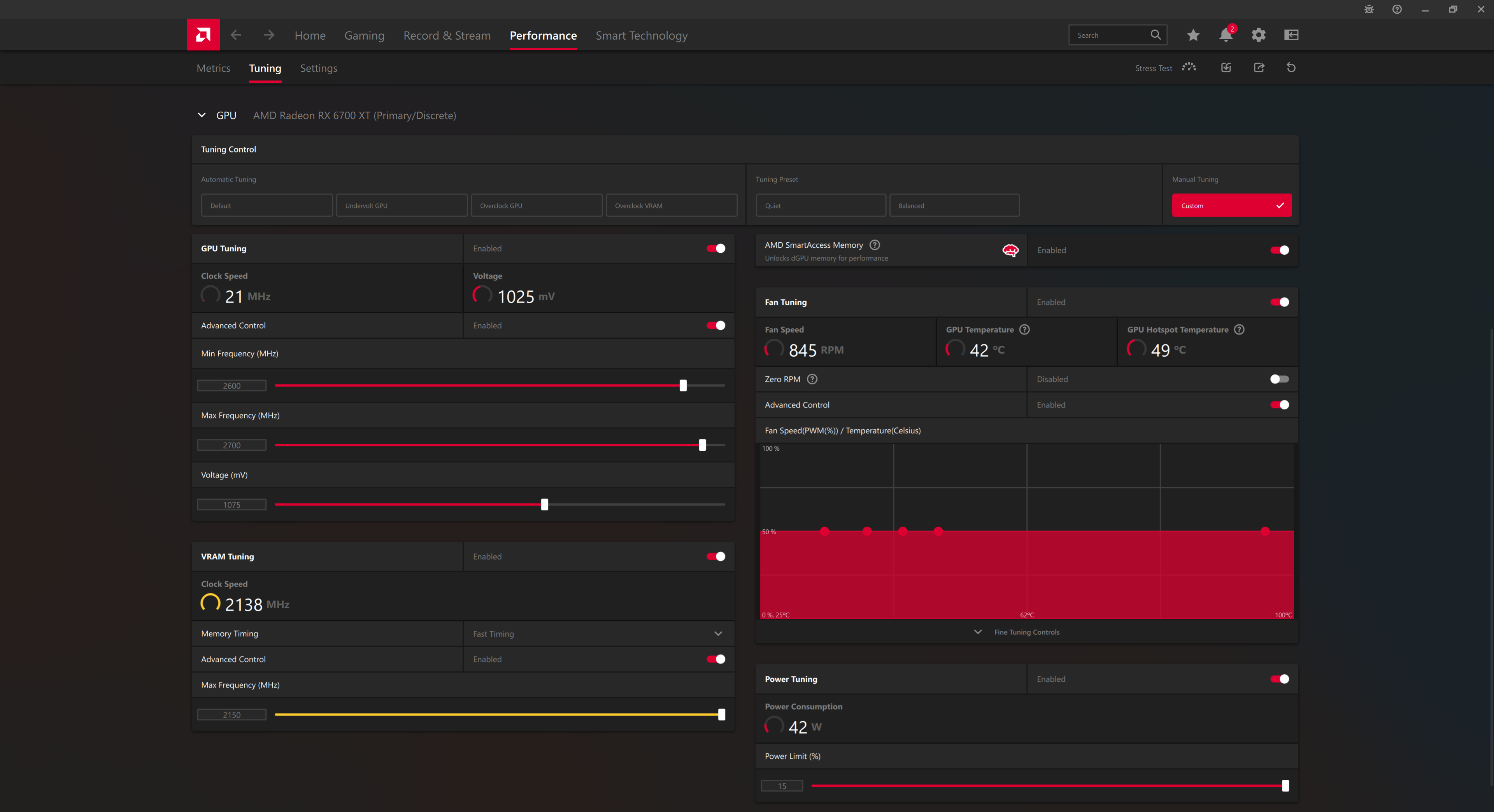
Task: Toggle VRAM Advanced Control switch
Action: pyautogui.click(x=716, y=659)
